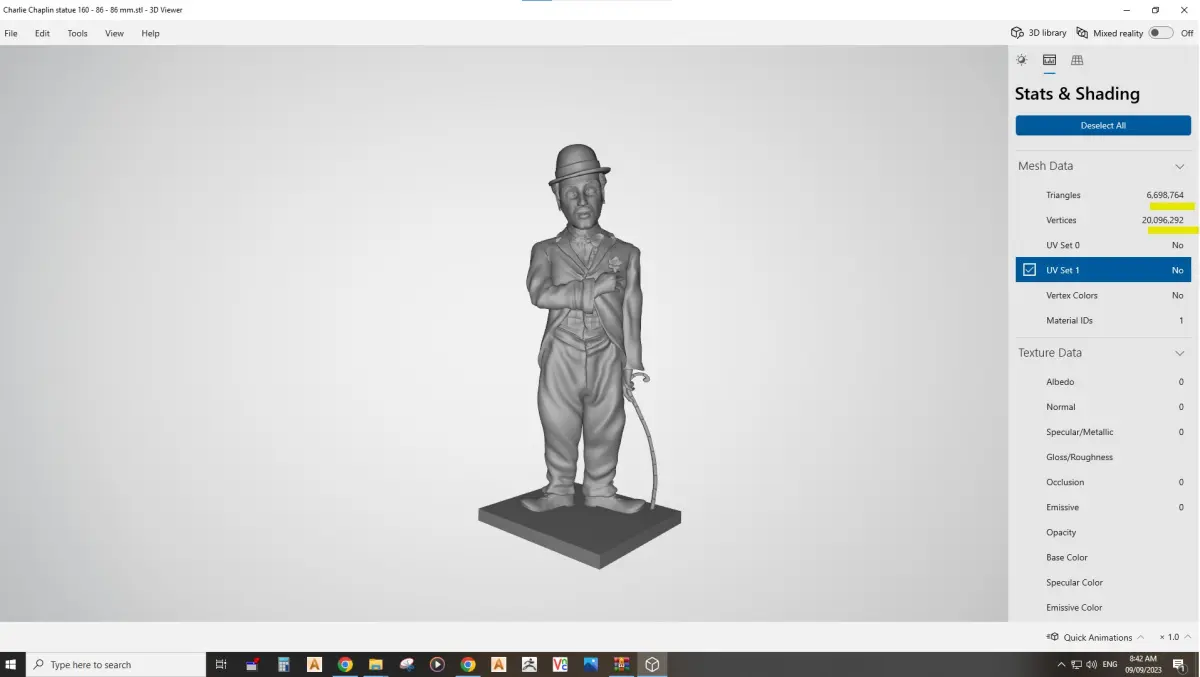The height and width of the screenshot is (677, 1200).
Task: Click the Mixed reality cube icon
Action: coord(1082,33)
